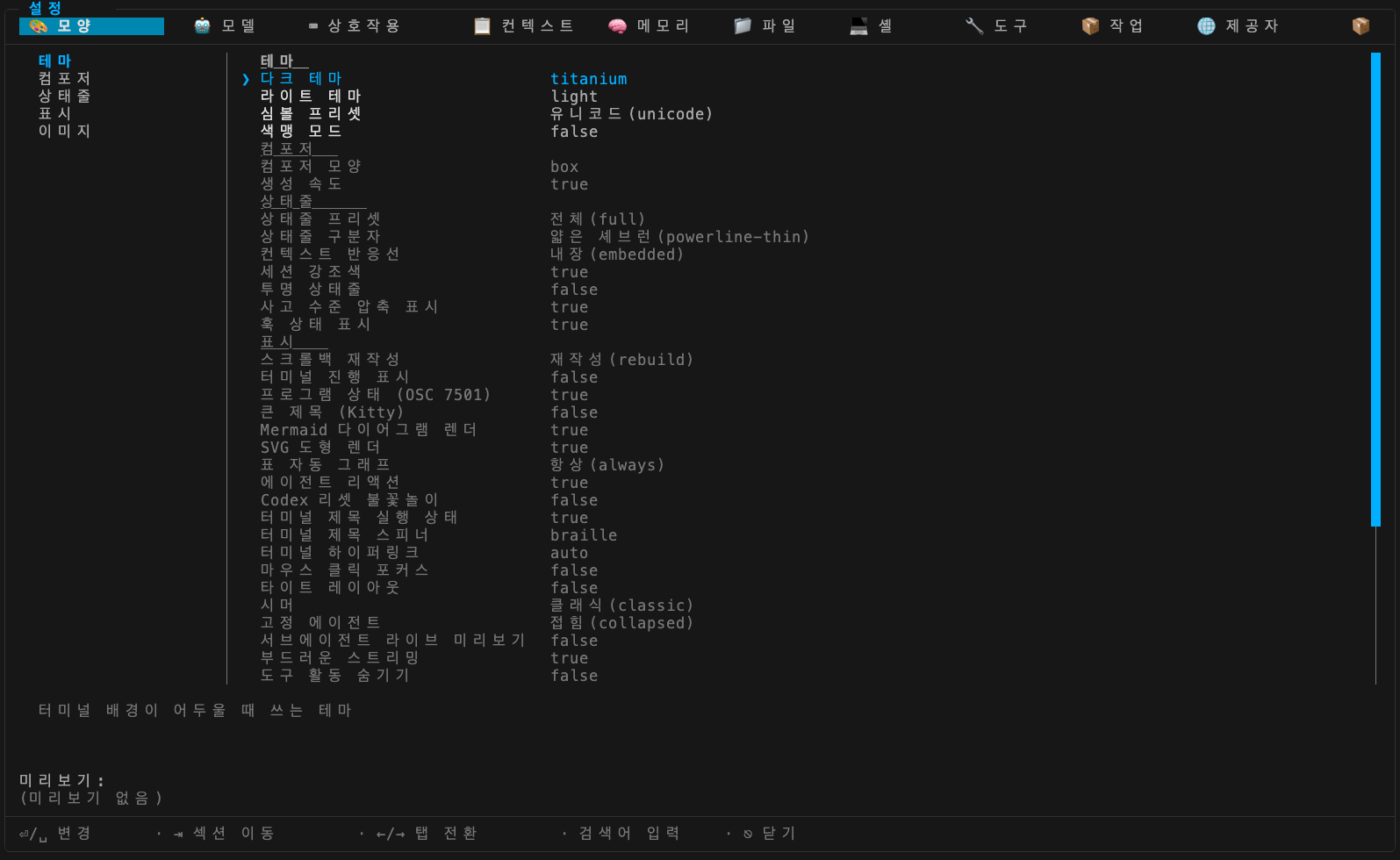Toggle Mermaid 다이어그램 렌더 setting
The height and width of the screenshot is (860, 1400).
coord(570,430)
